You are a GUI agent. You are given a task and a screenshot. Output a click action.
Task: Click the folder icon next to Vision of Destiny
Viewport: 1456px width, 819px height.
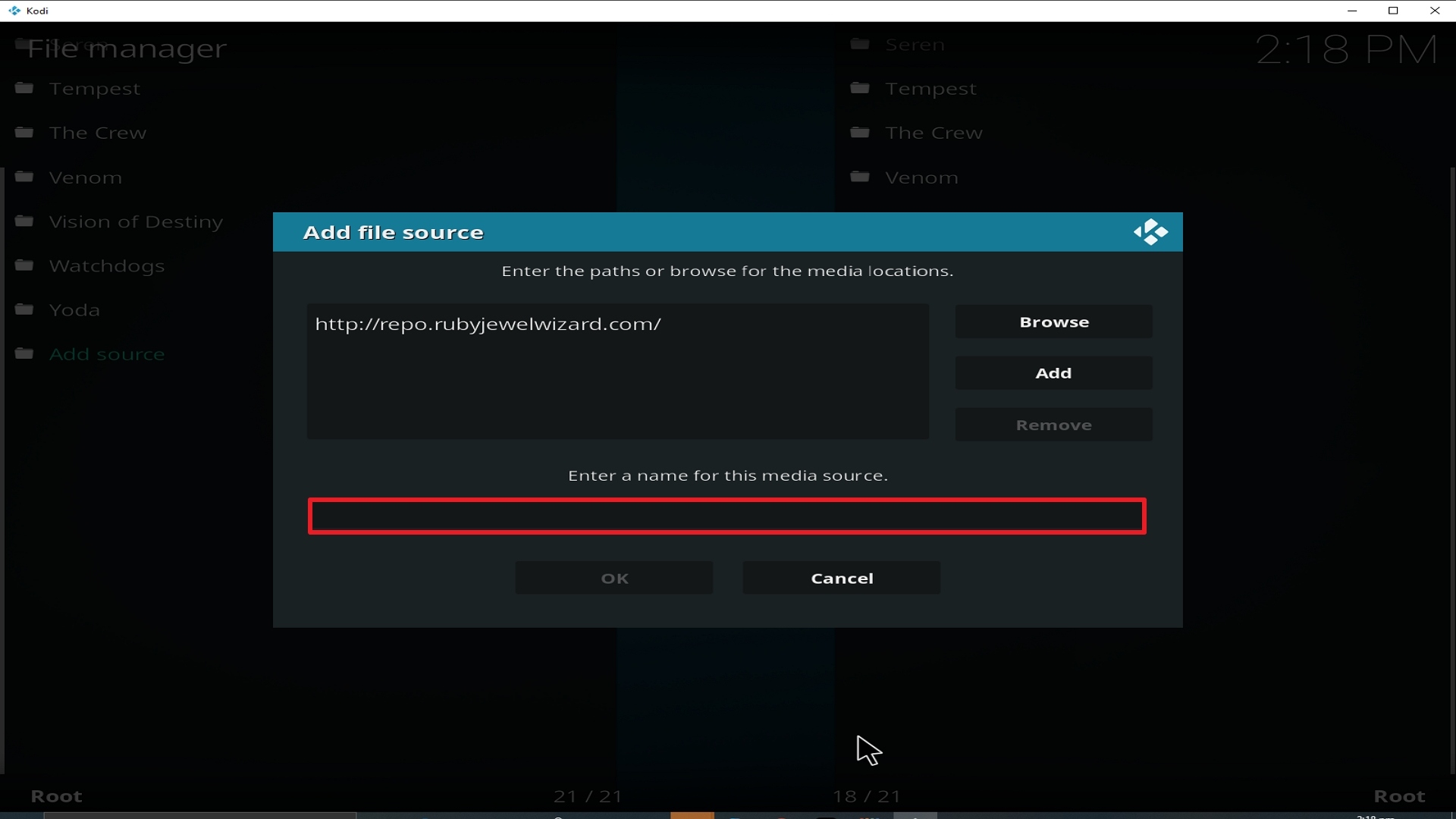(24, 221)
